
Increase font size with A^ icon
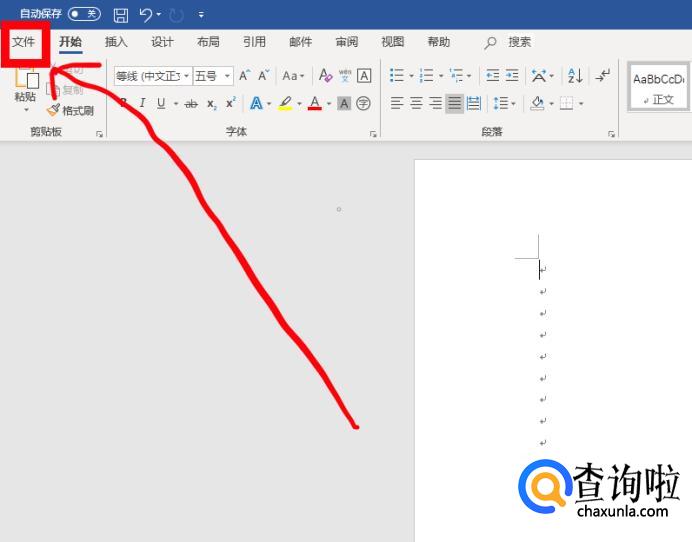pos(244,76)
